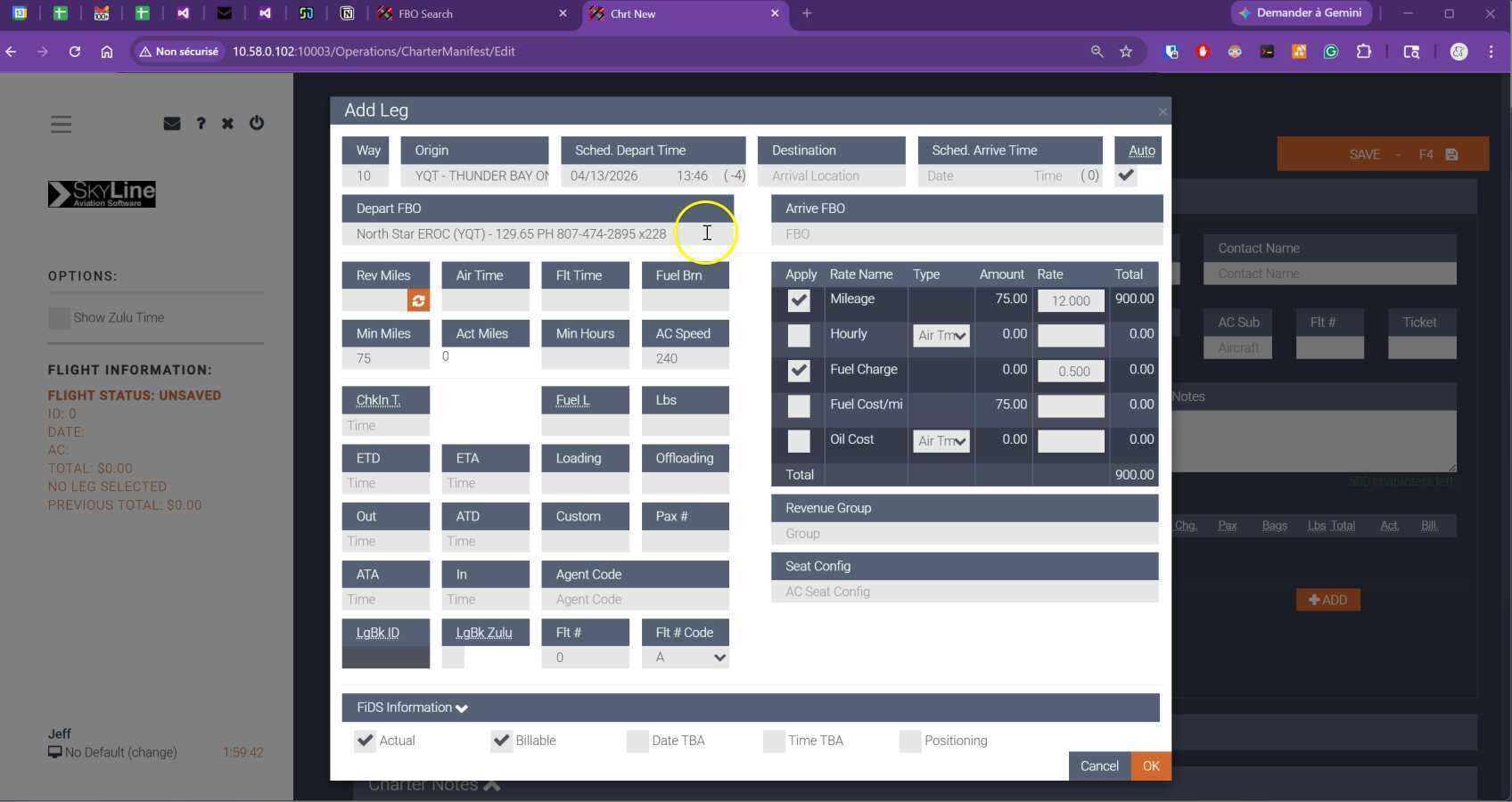1512x802 pixels.
Task: Open a new browser tab
Action: pos(807,13)
